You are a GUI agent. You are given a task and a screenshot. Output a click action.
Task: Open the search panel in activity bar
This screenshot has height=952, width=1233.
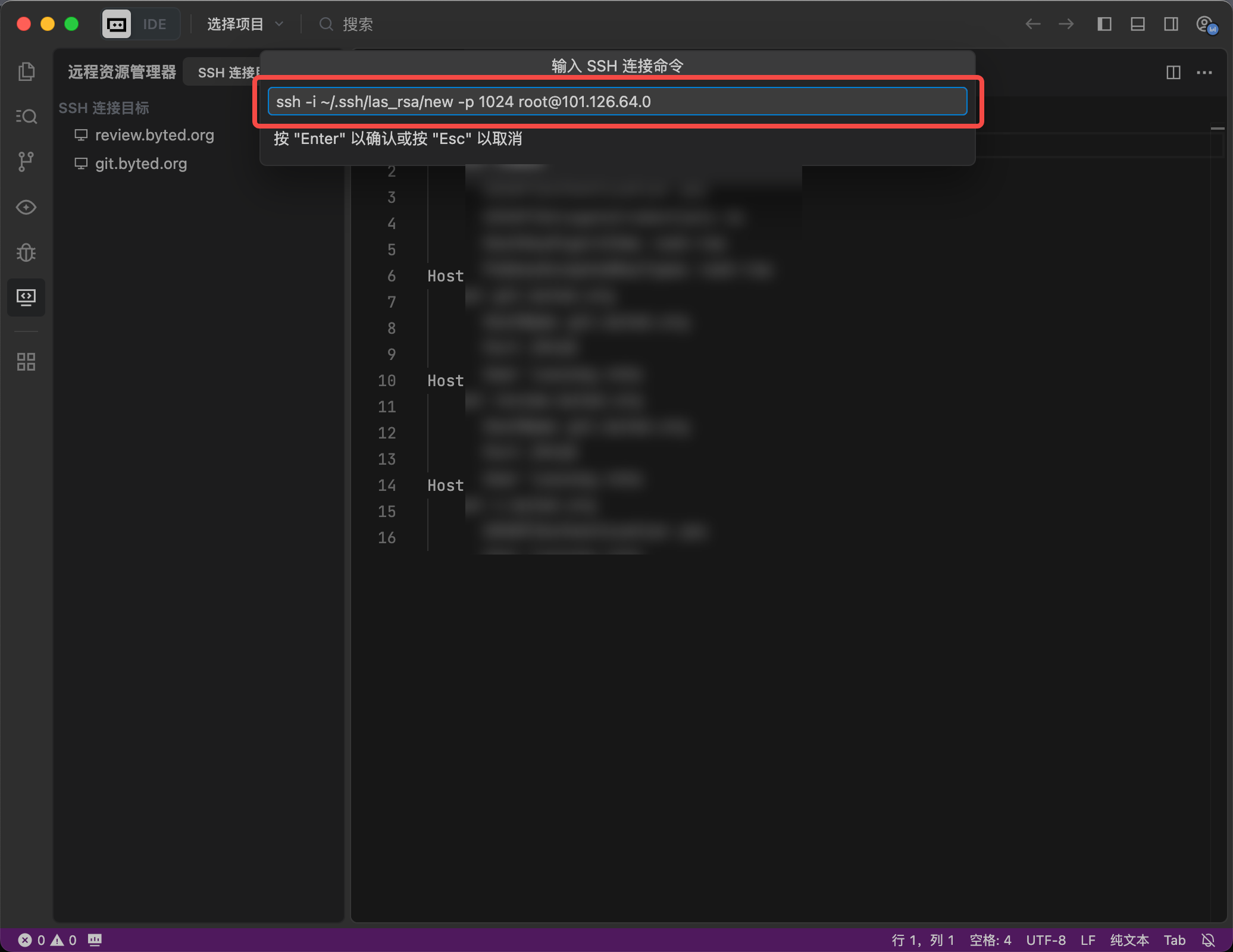tap(26, 116)
